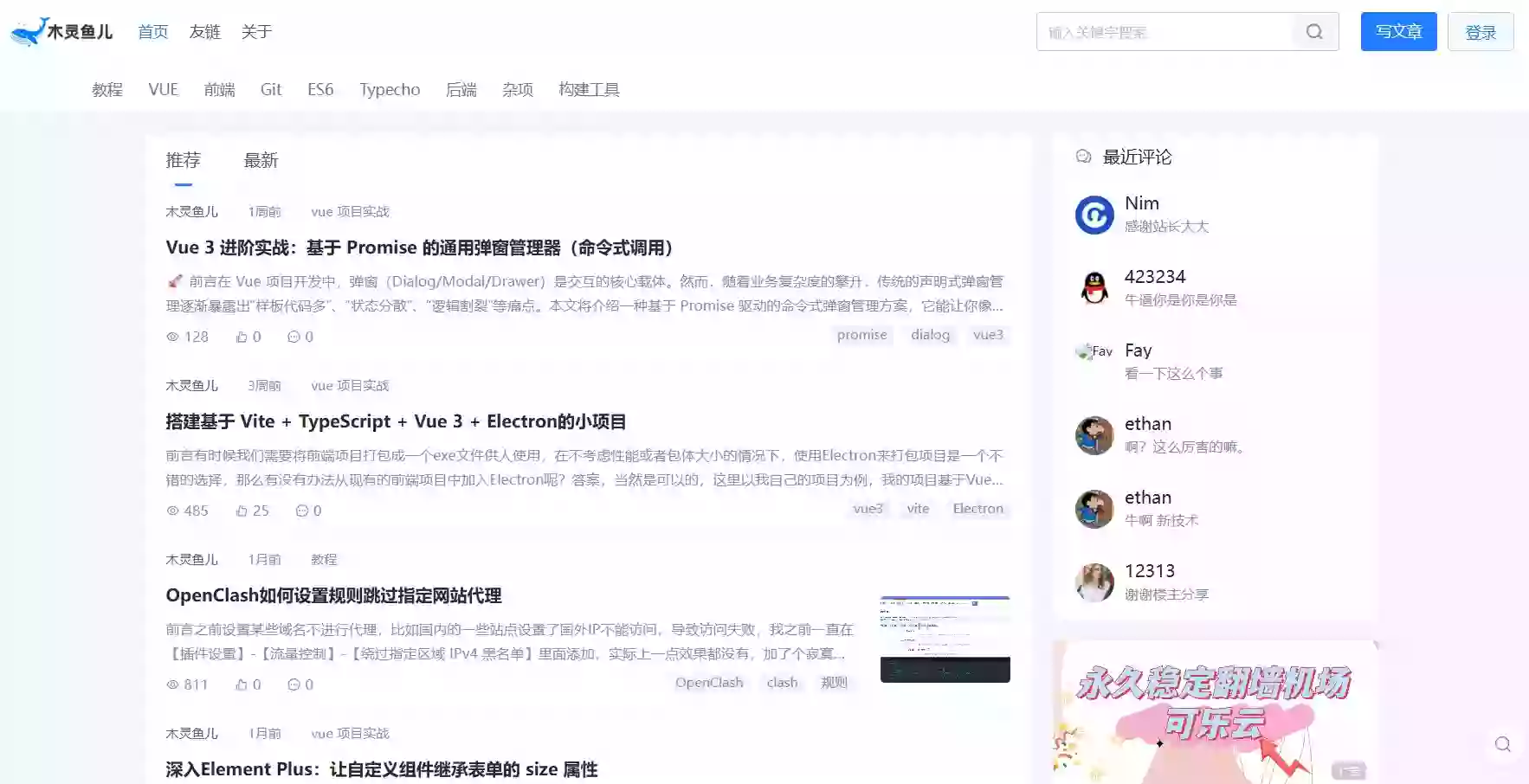Open the 友链 menu item

204,31
